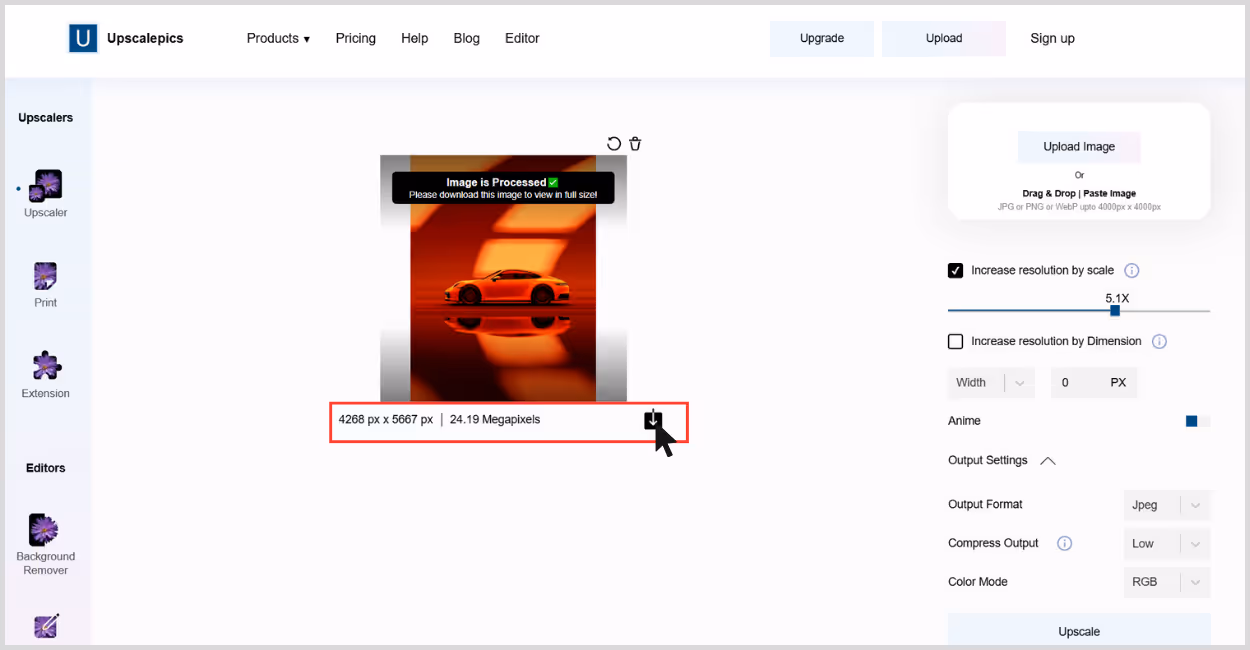Click the reset rotate icon above image
Image resolution: width=1250 pixels, height=650 pixels.
tap(614, 144)
